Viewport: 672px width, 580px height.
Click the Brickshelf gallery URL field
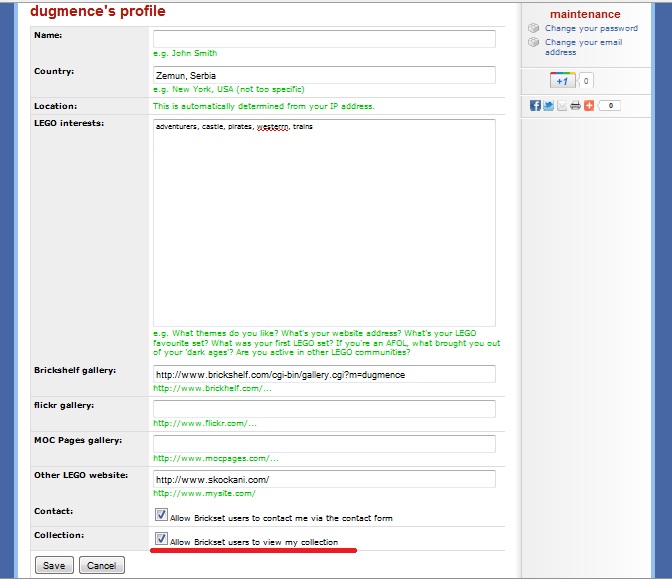tap(324, 374)
